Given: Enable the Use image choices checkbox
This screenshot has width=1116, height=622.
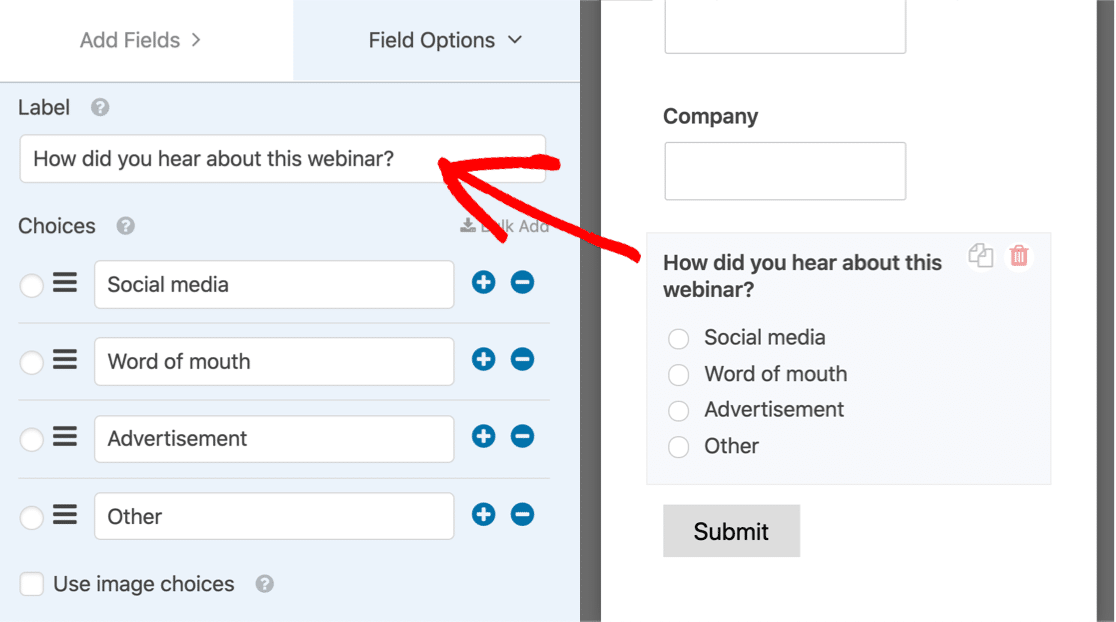Looking at the screenshot, I should tap(31, 584).
